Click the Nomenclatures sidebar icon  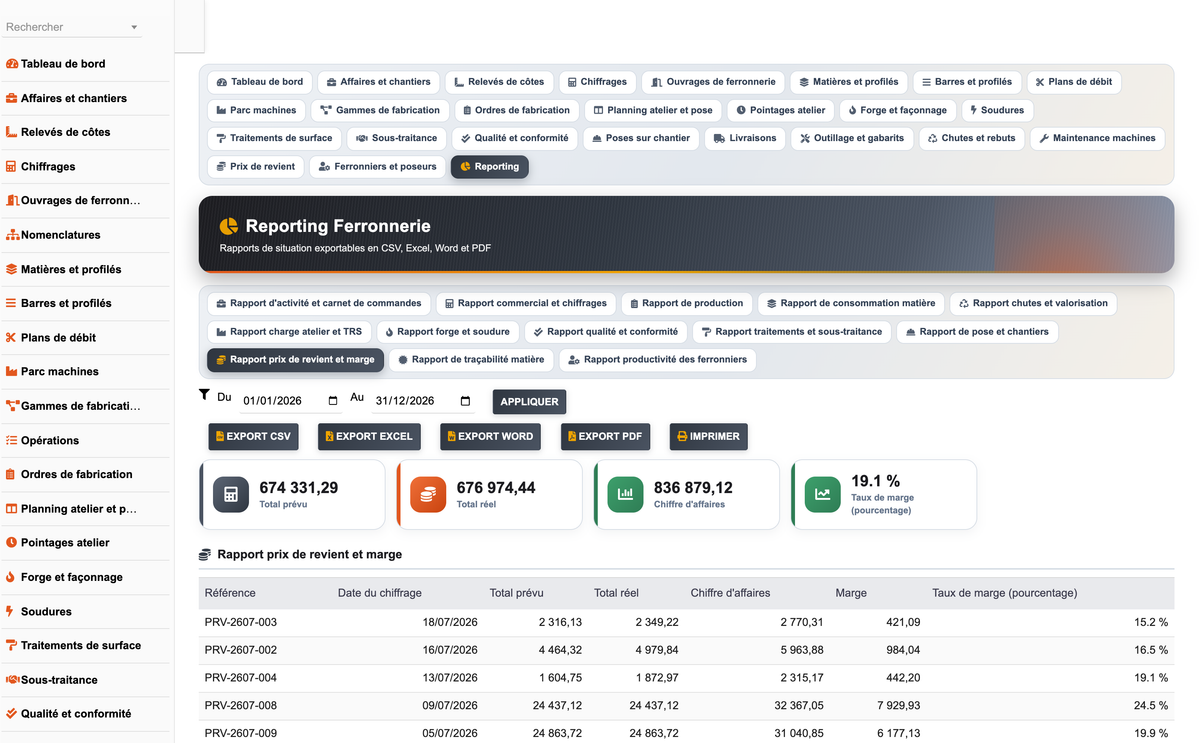(12, 235)
